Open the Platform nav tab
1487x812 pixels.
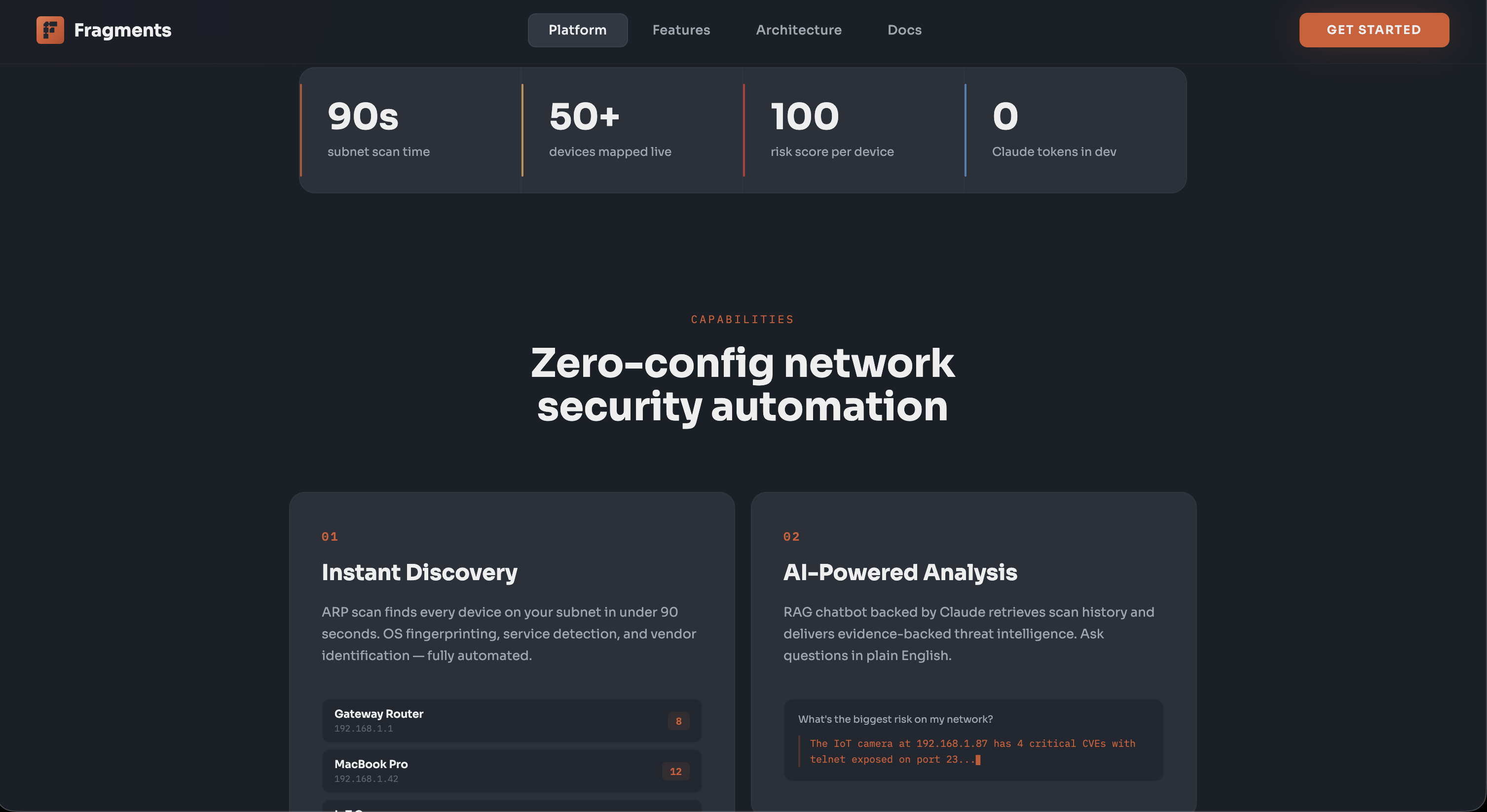(x=577, y=30)
